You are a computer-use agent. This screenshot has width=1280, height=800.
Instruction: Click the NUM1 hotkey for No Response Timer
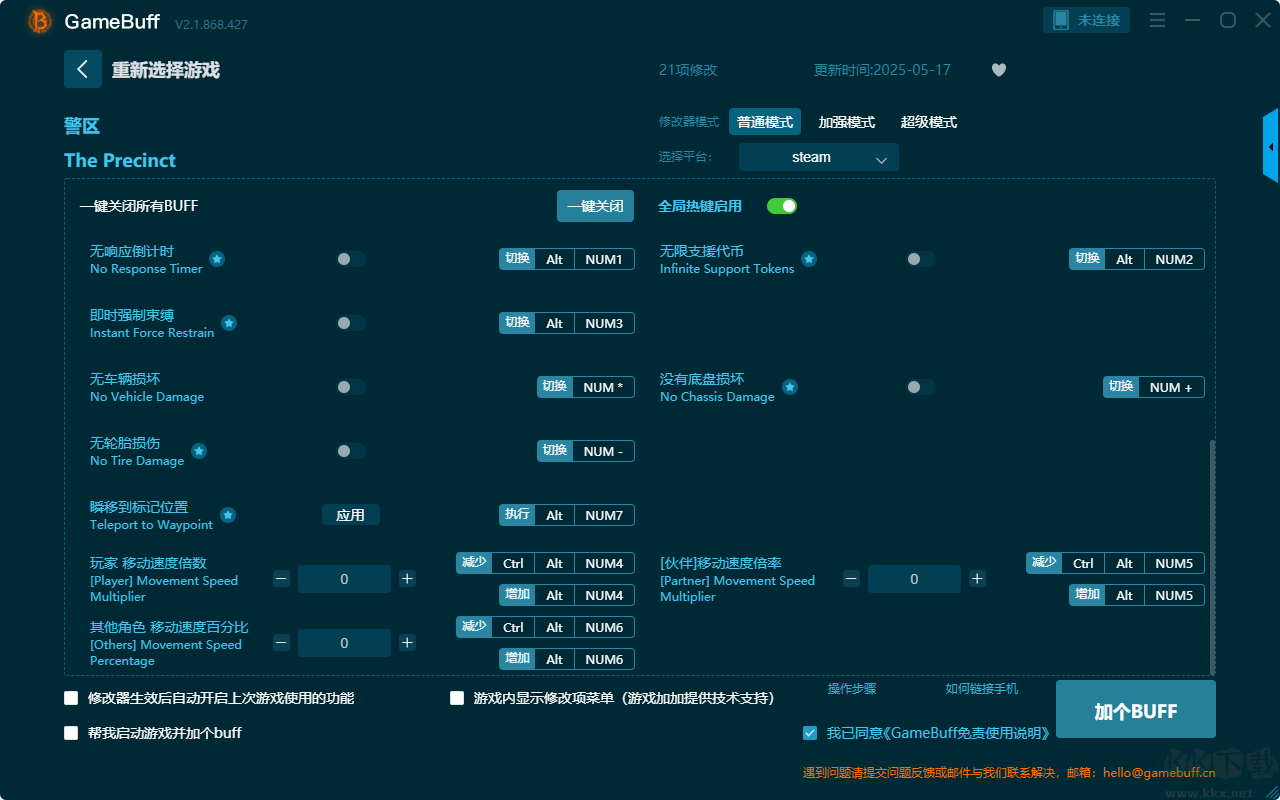[x=604, y=259]
